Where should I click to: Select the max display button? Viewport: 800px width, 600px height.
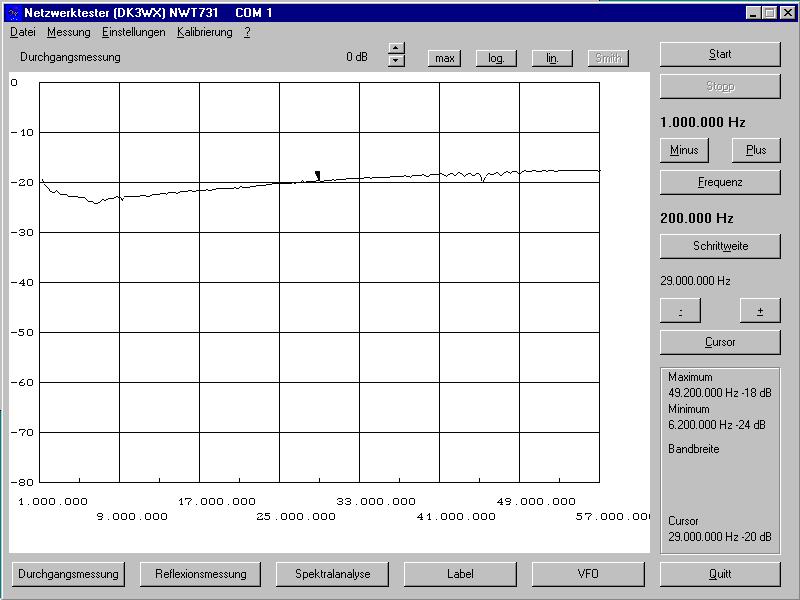point(444,58)
